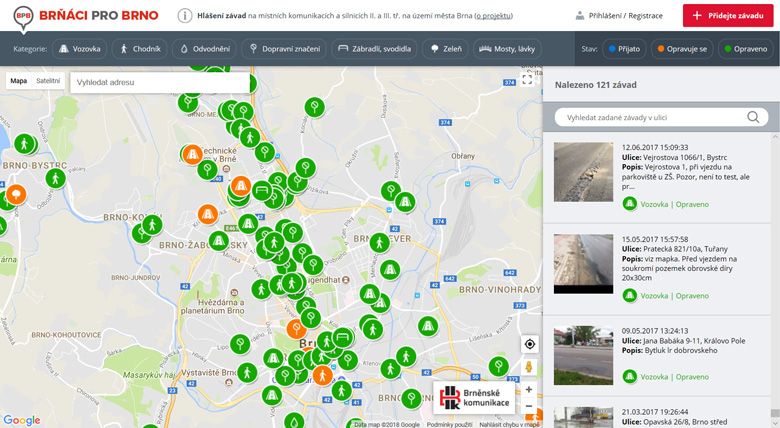
Task: Show only Opraveno status reports
Action: (x=746, y=49)
